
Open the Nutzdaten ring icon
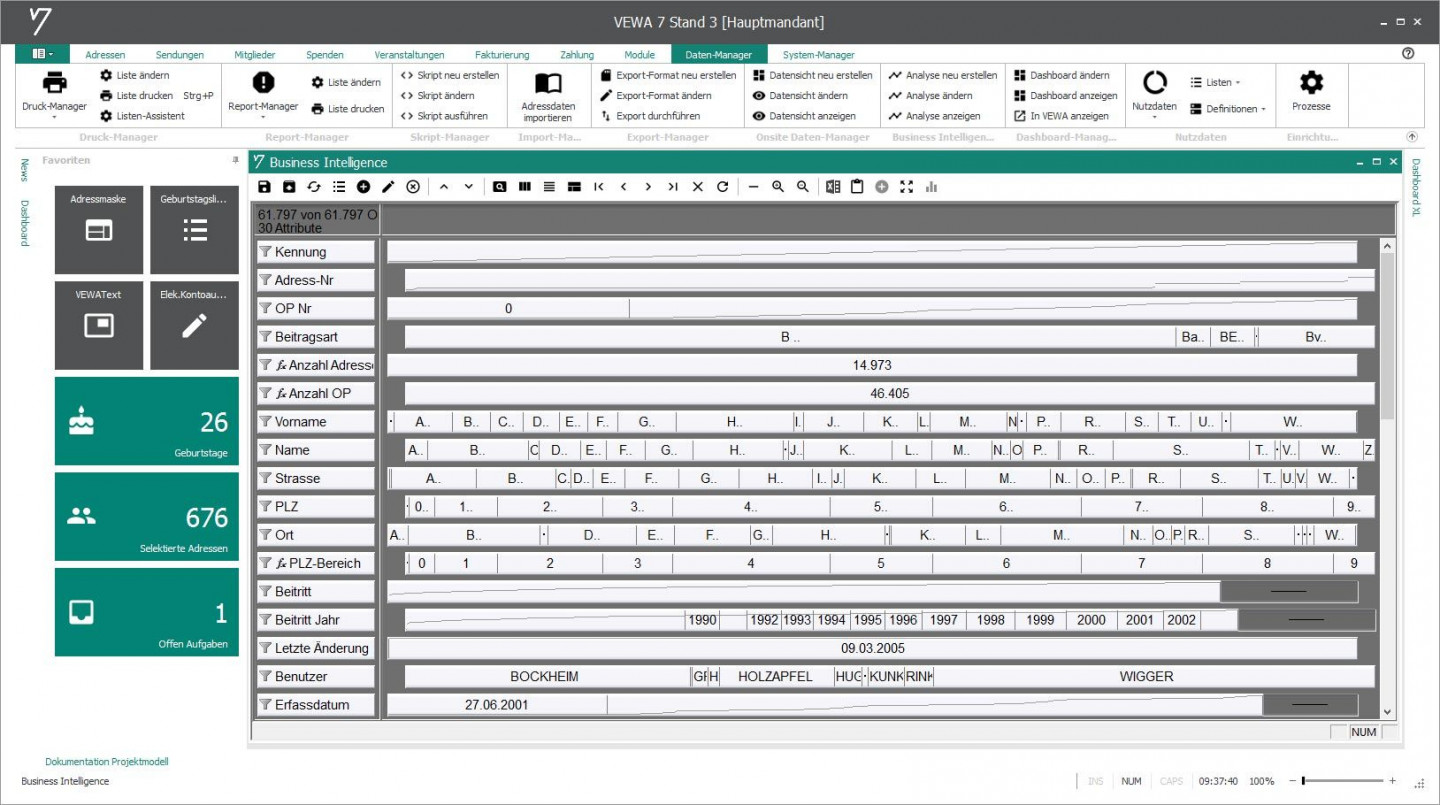(1155, 83)
